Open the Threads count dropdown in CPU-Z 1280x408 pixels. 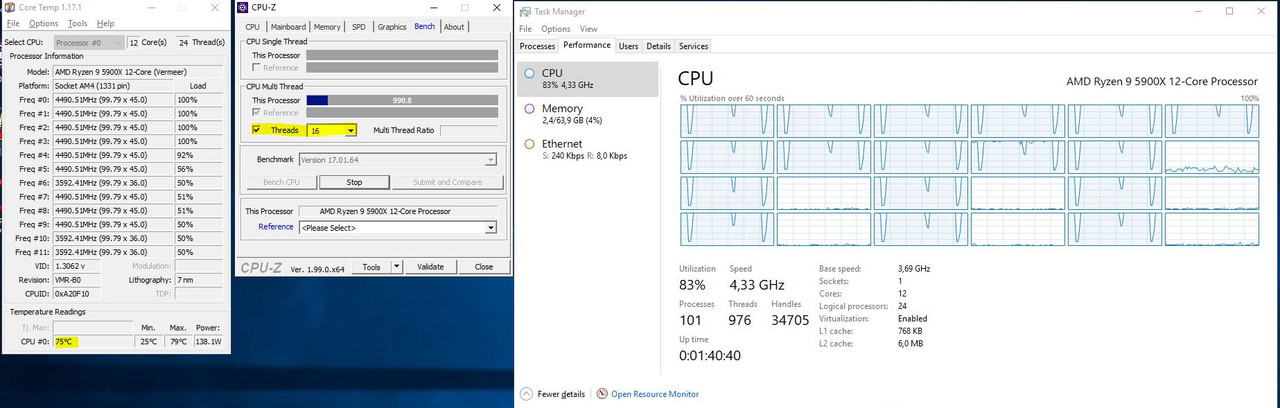point(349,130)
